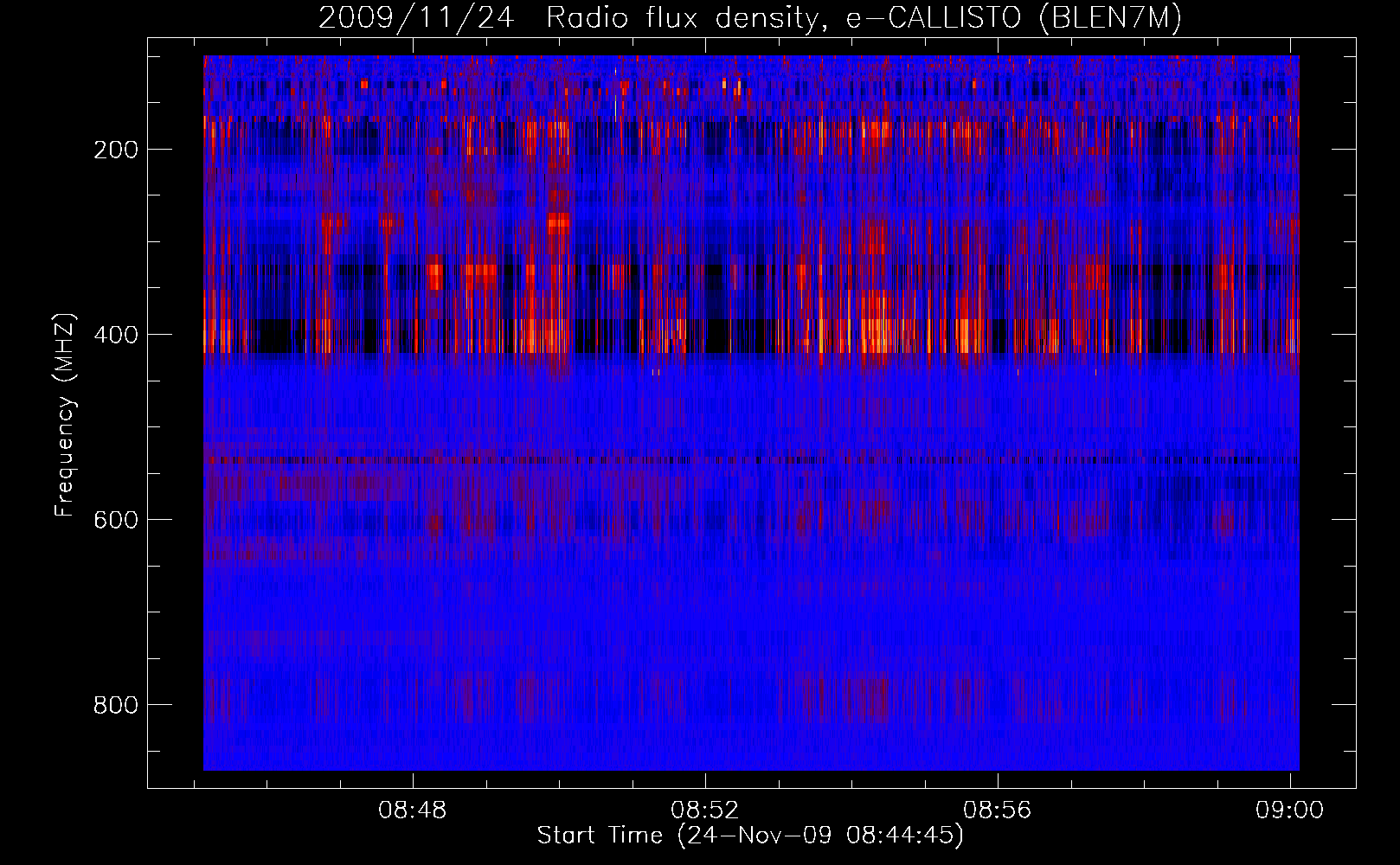Click the plot title '2009/11/24 Radio flux density, e-CALLISTO (BLEN7M)'
The image size is (1400, 865).
[x=750, y=18]
